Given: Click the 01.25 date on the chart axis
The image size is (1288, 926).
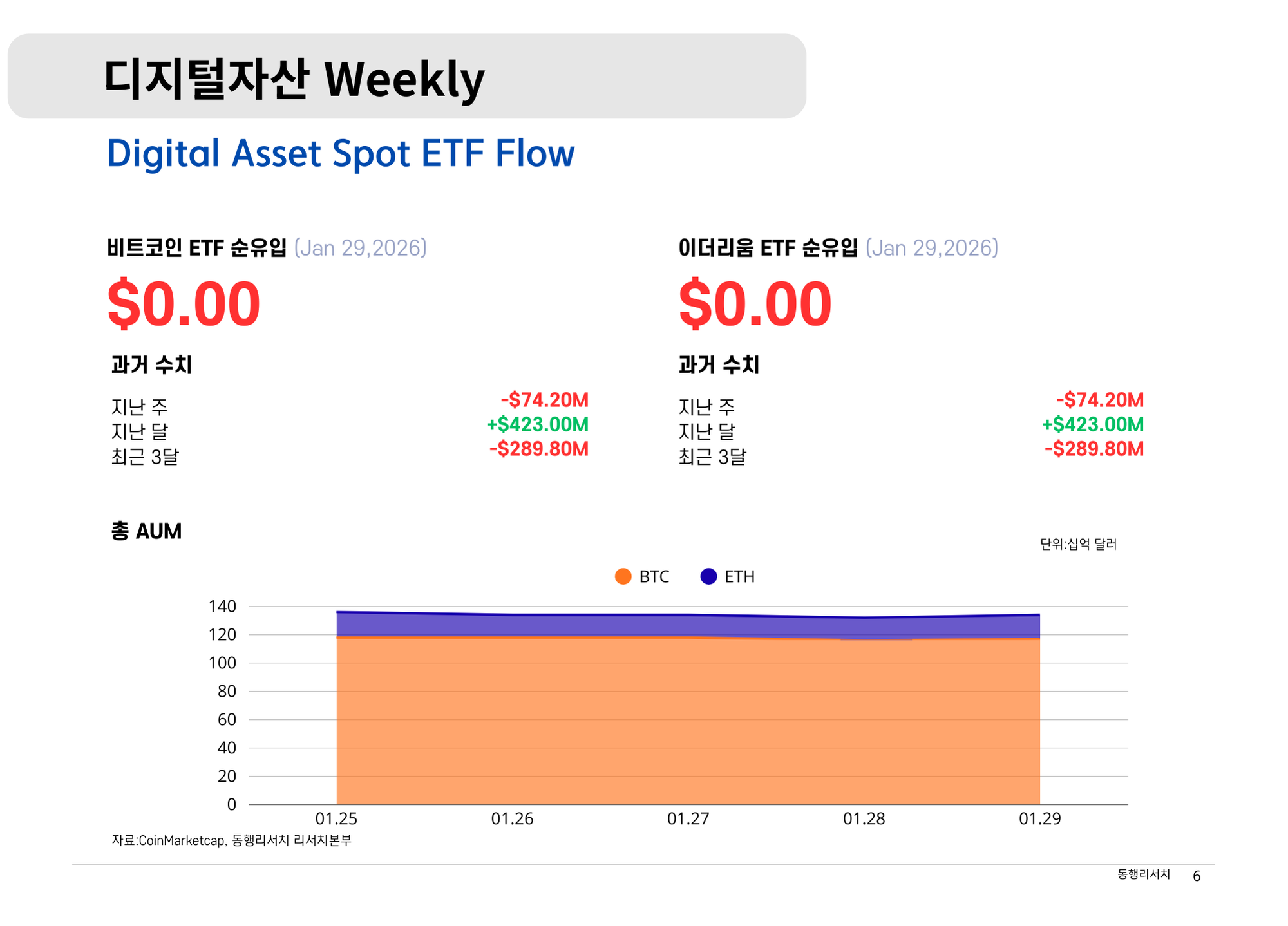Looking at the screenshot, I should point(336,818).
